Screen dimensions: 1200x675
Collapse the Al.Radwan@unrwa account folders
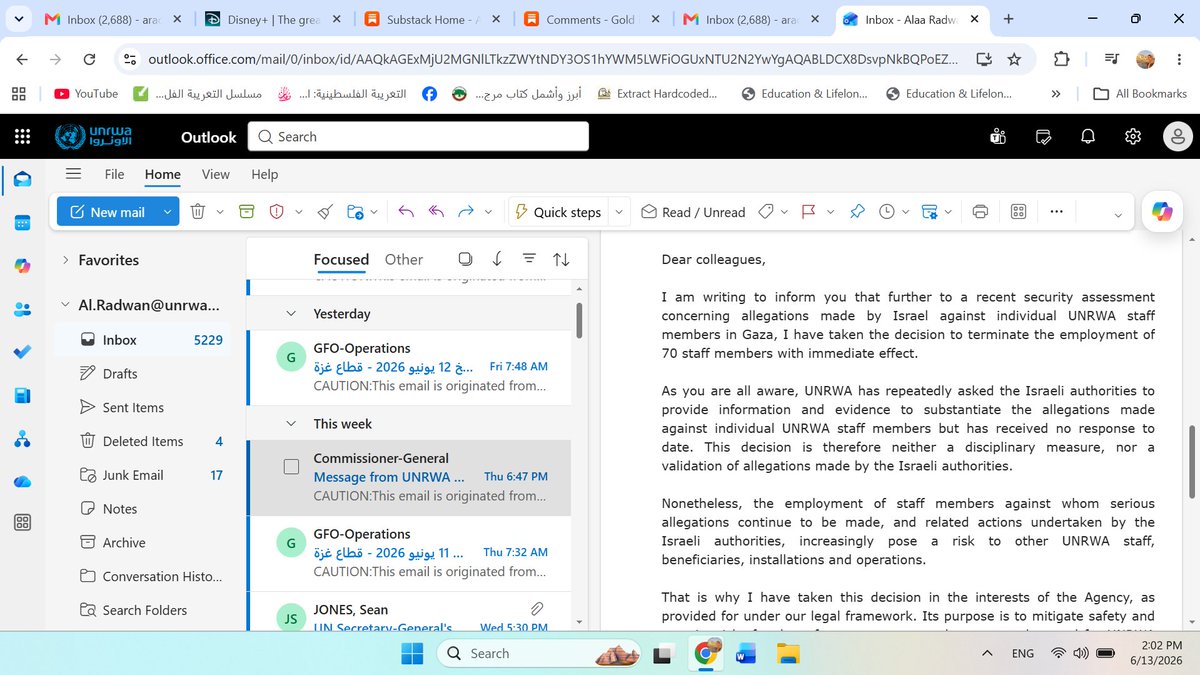[66, 306]
